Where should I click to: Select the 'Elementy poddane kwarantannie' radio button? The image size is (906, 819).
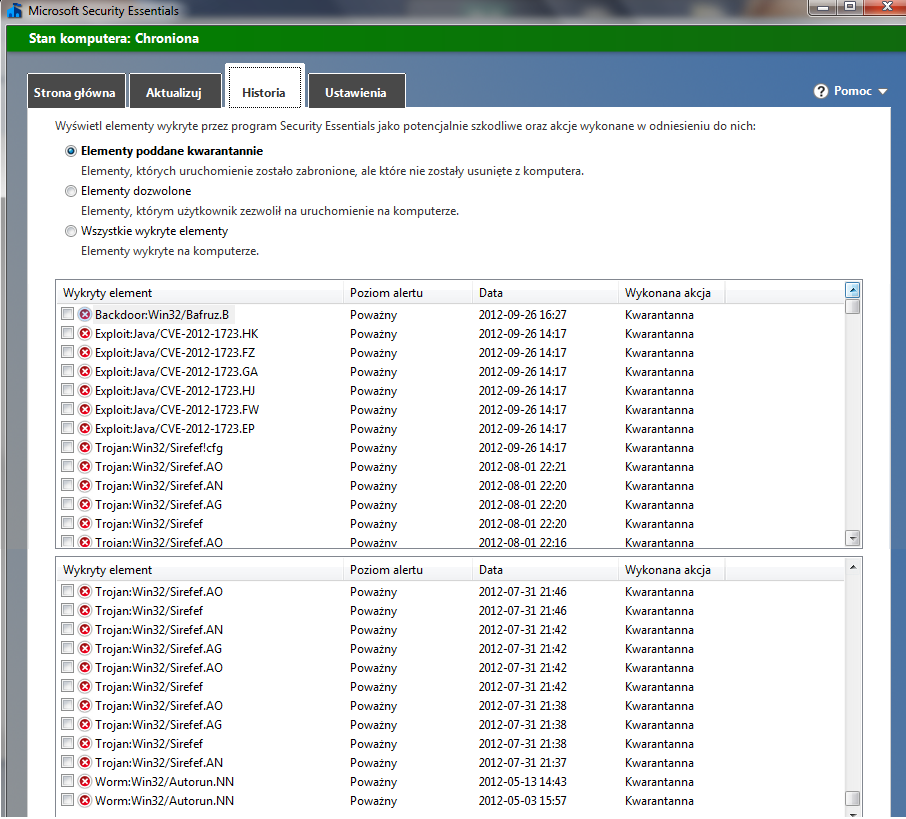point(70,151)
